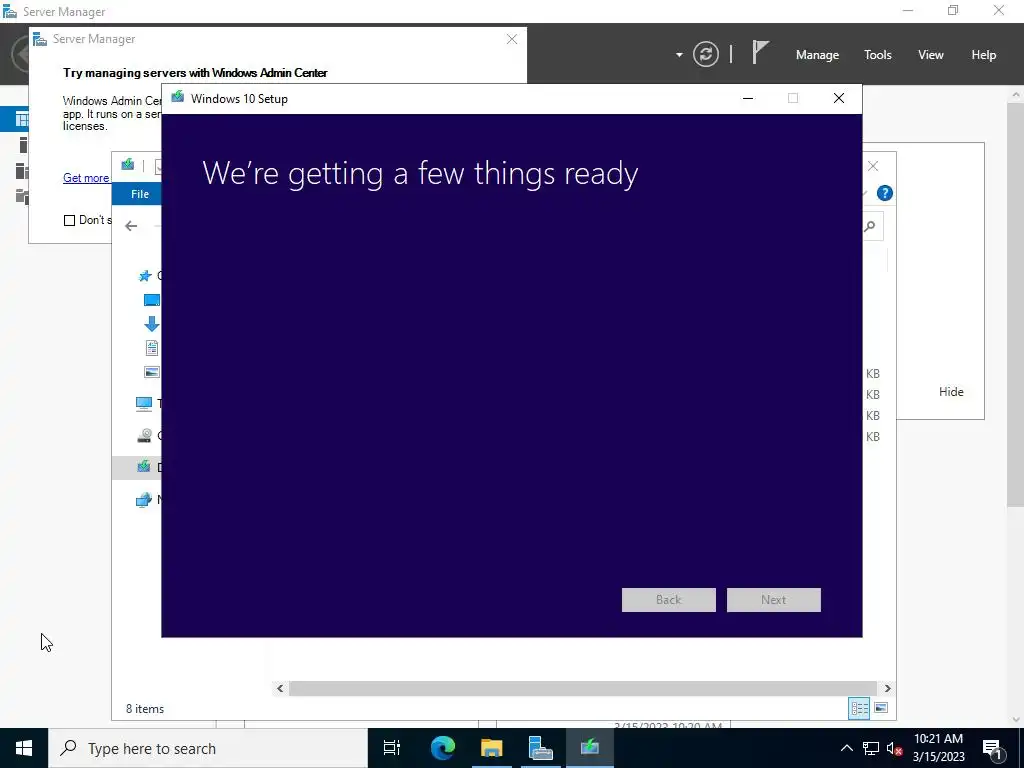Click the Back button in Windows 10 Setup
This screenshot has width=1024, height=768.
pos(669,600)
